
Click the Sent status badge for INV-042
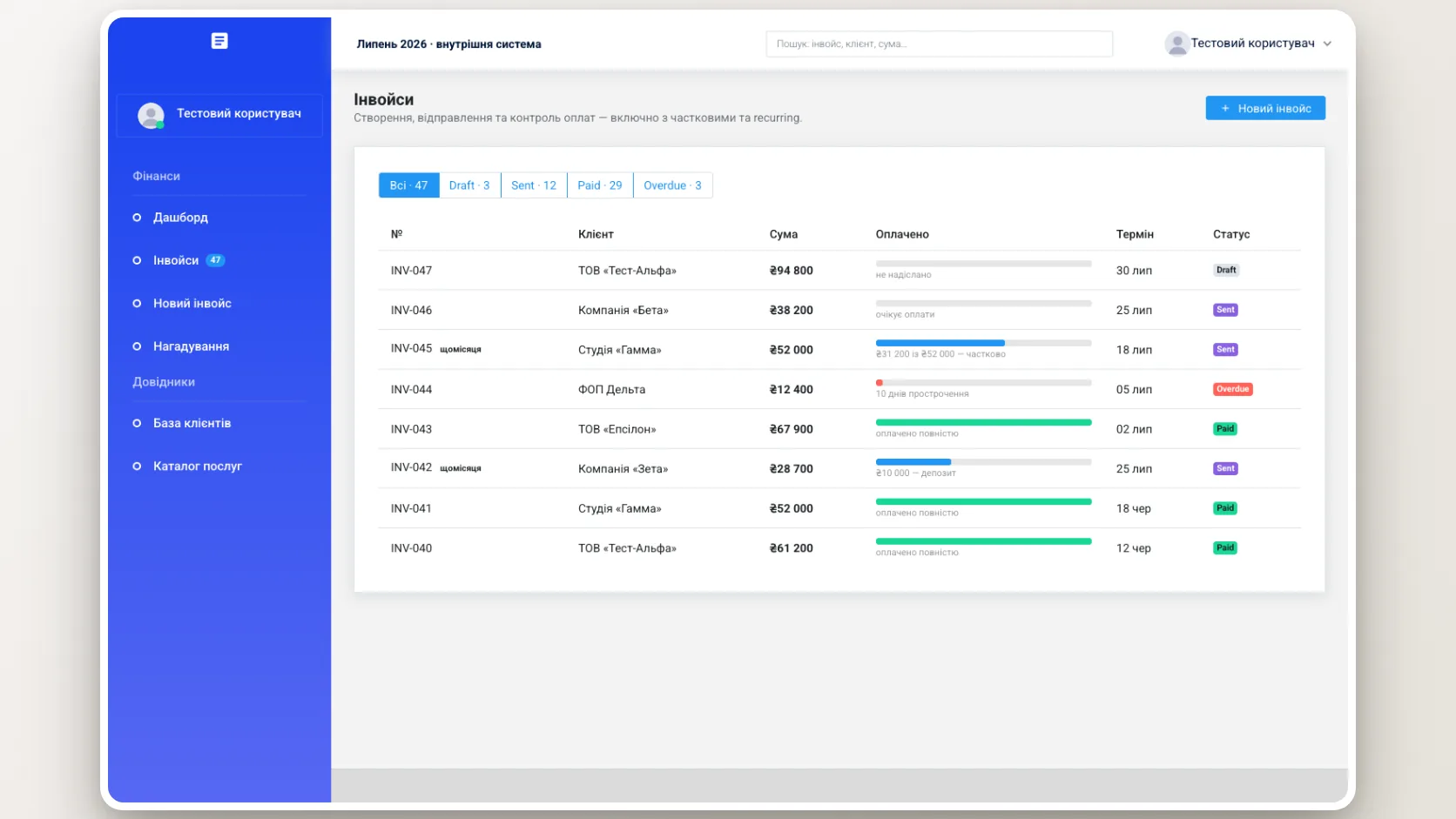(x=1225, y=468)
